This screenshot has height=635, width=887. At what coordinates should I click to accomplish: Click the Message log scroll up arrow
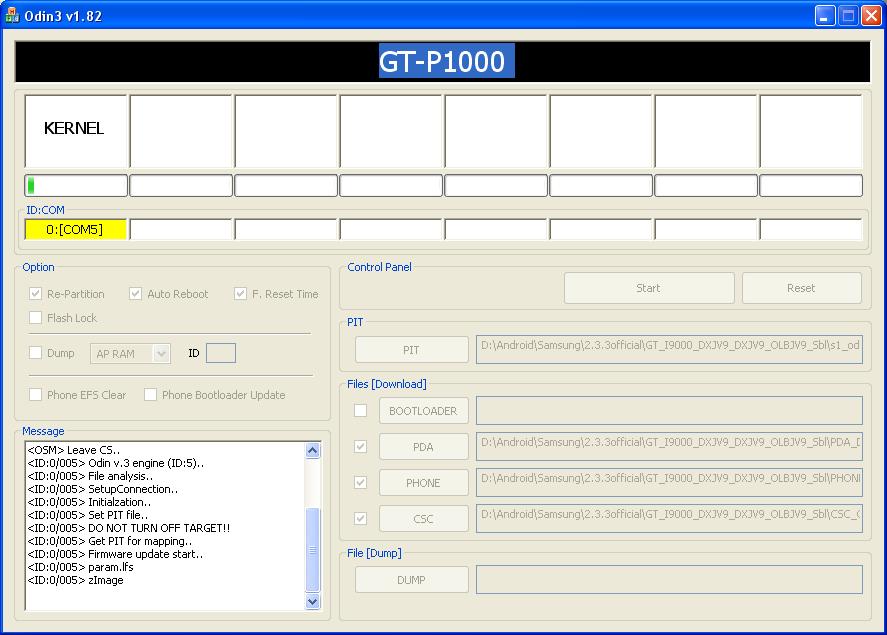[312, 451]
